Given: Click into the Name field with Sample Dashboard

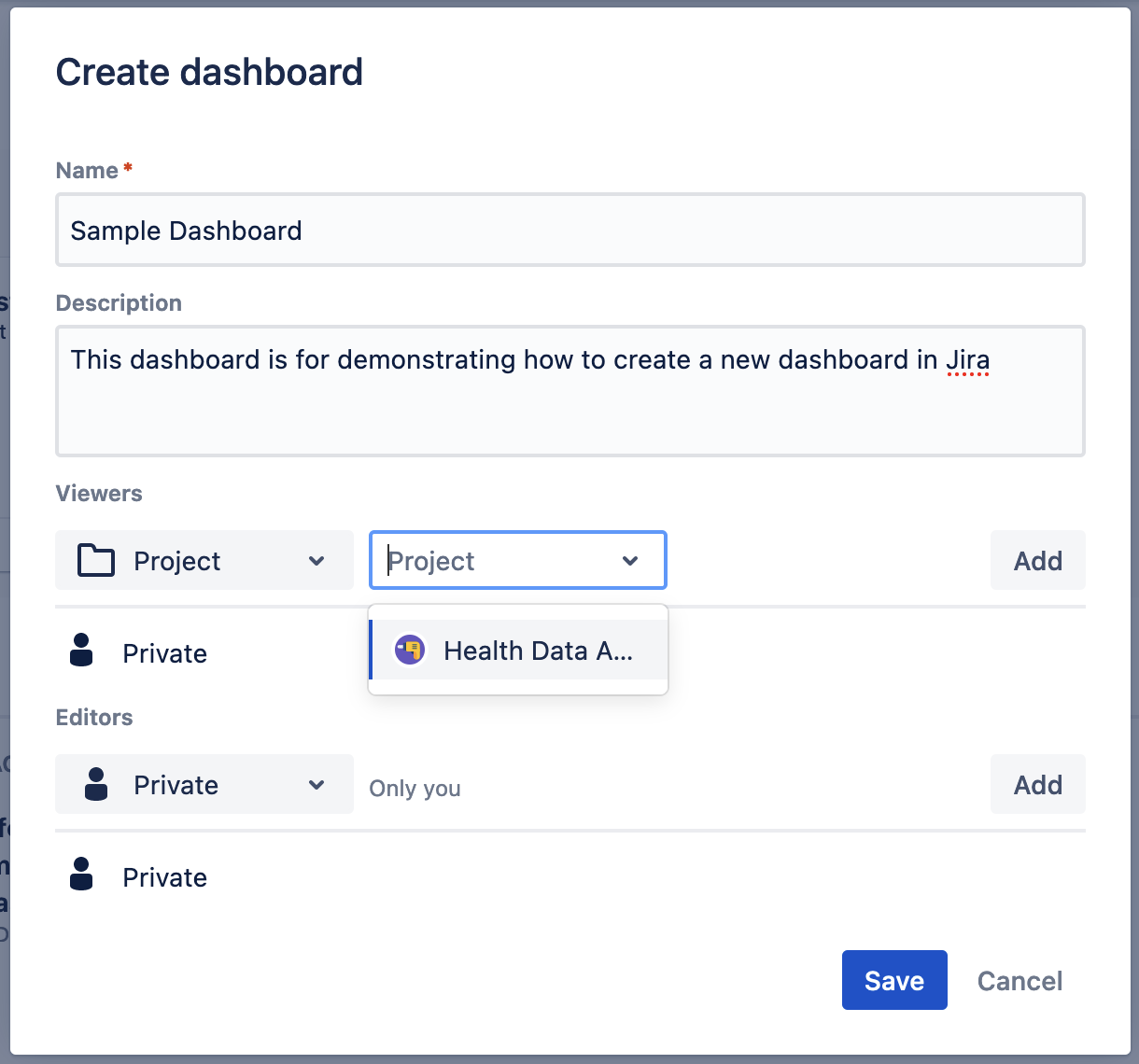Looking at the screenshot, I should tap(569, 231).
